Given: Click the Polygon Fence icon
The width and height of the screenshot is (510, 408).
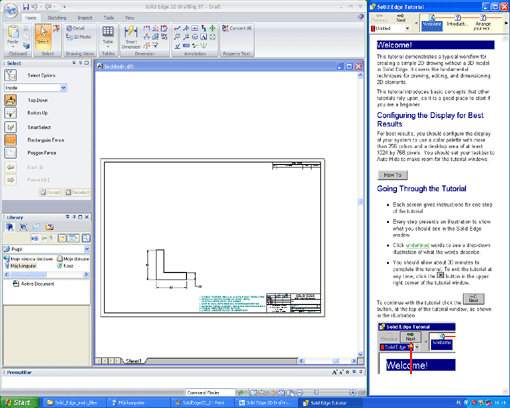Looking at the screenshot, I should [x=10, y=153].
